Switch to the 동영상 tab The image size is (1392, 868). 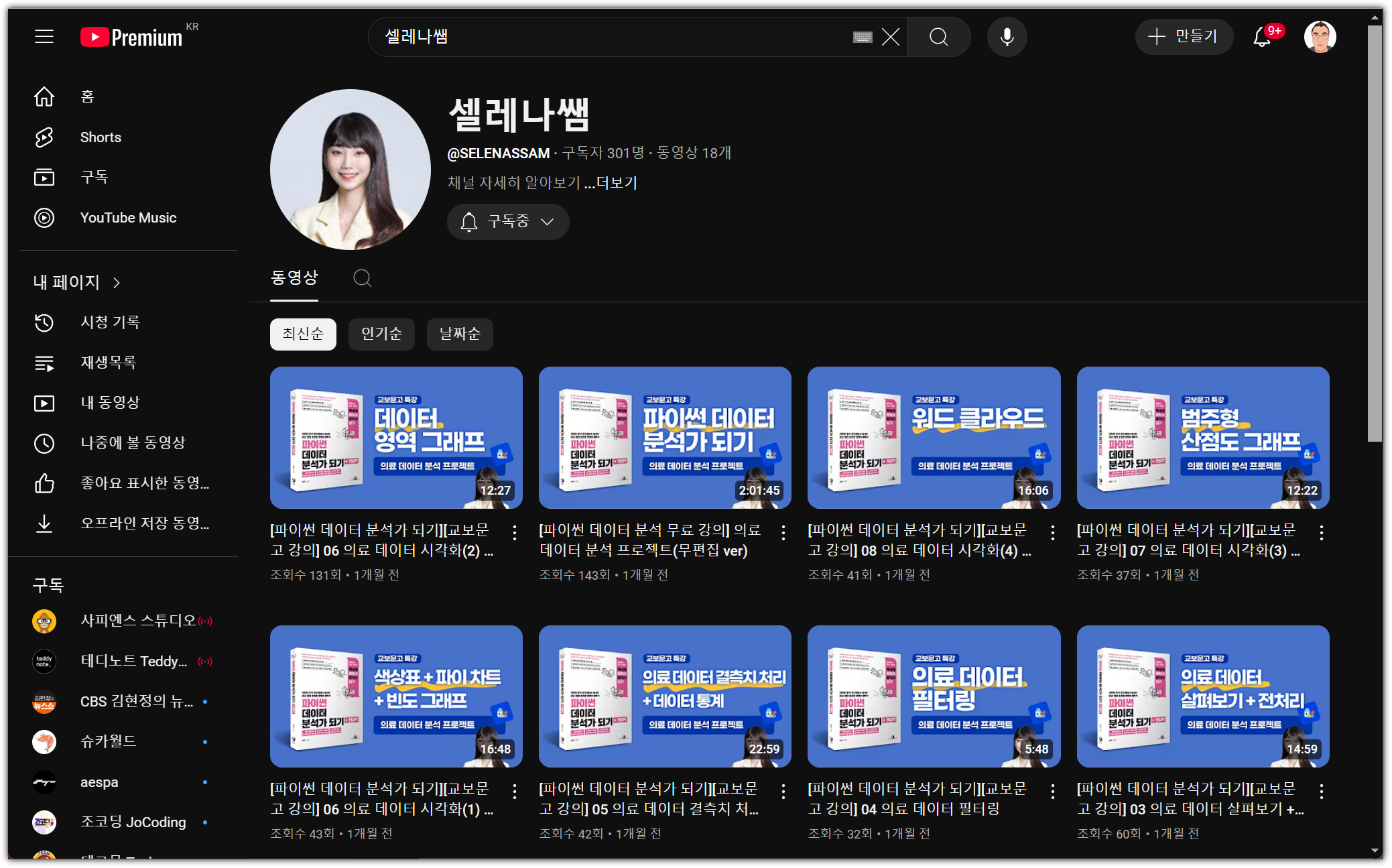[294, 278]
